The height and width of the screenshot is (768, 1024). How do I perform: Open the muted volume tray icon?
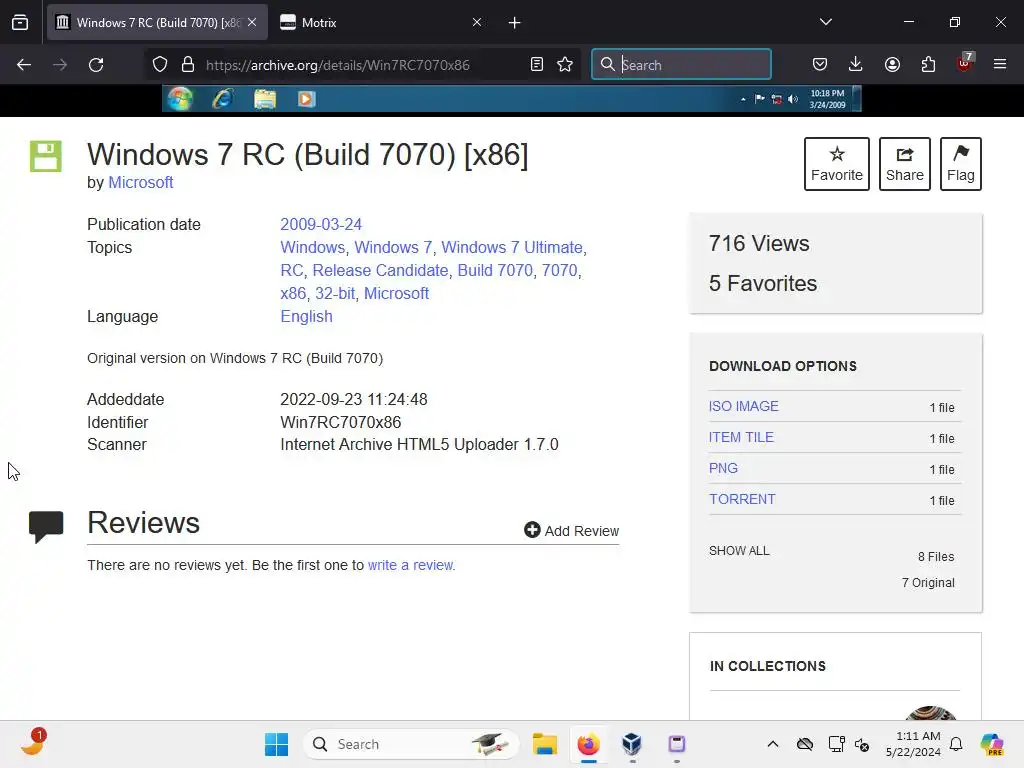click(862, 744)
